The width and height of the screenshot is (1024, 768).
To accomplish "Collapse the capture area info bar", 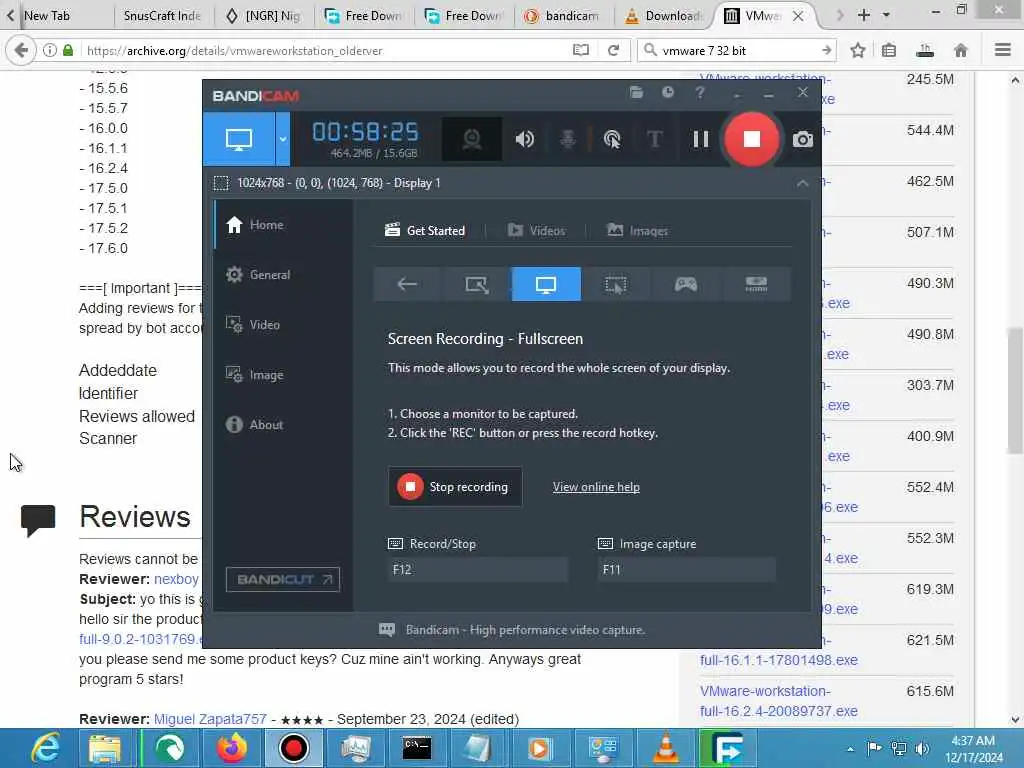I will tap(802, 184).
